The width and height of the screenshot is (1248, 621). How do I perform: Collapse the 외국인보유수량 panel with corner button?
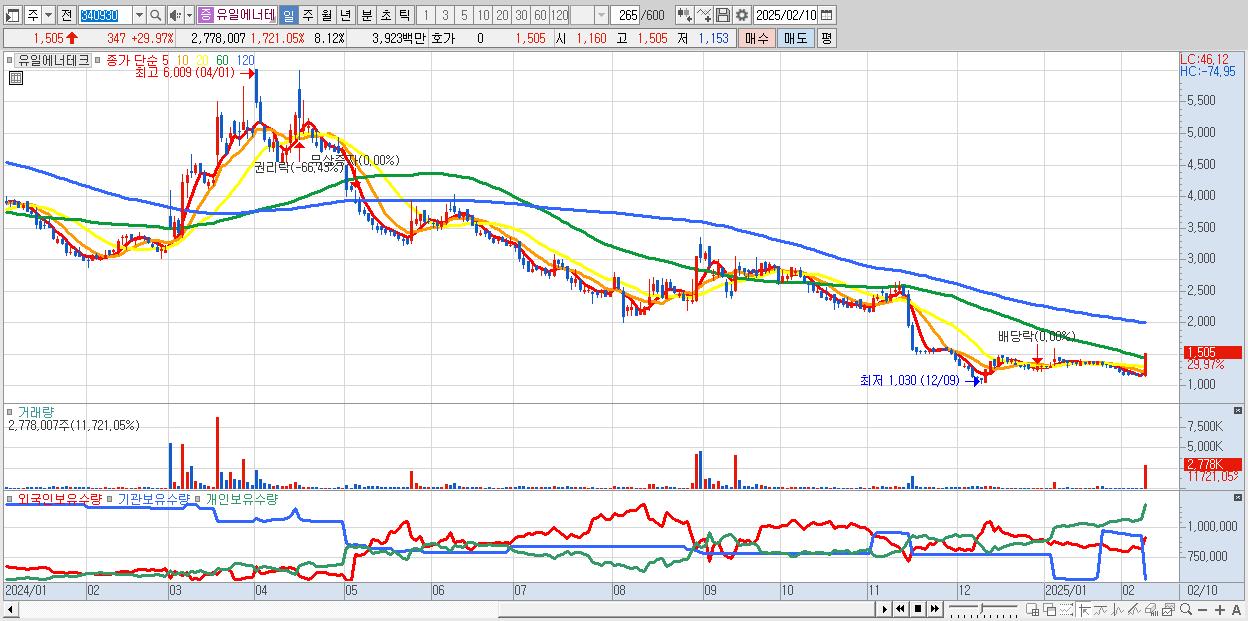[1240, 497]
